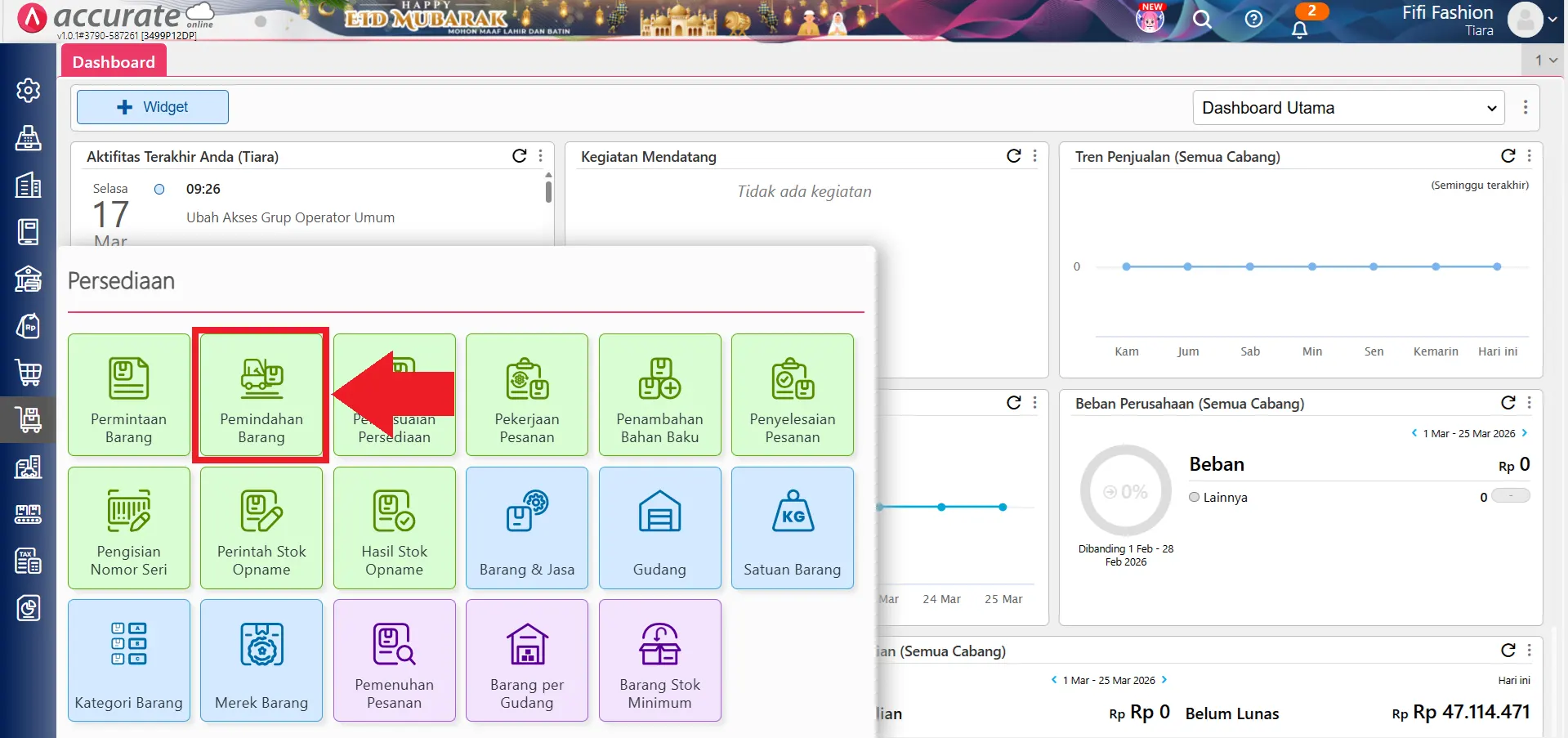
Task: Expand the Fifi Fashion user menu
Action: 1552,20
